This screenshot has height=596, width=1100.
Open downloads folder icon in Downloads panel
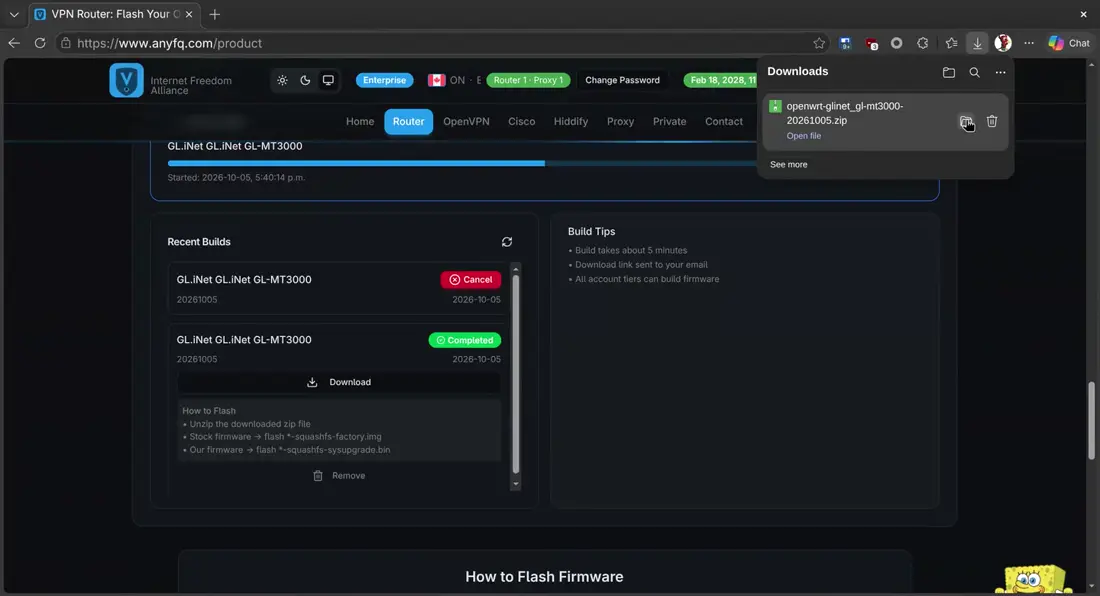[948, 72]
